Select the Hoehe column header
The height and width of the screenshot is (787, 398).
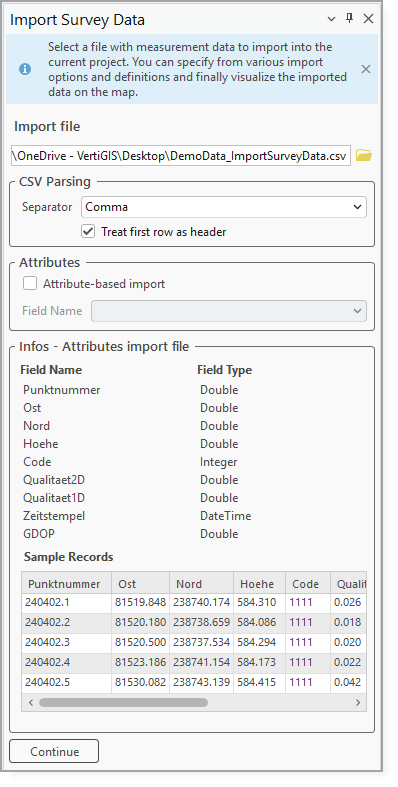click(x=259, y=583)
